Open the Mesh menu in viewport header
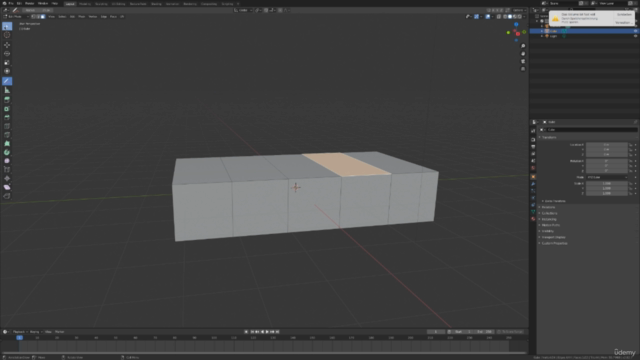 point(82,17)
